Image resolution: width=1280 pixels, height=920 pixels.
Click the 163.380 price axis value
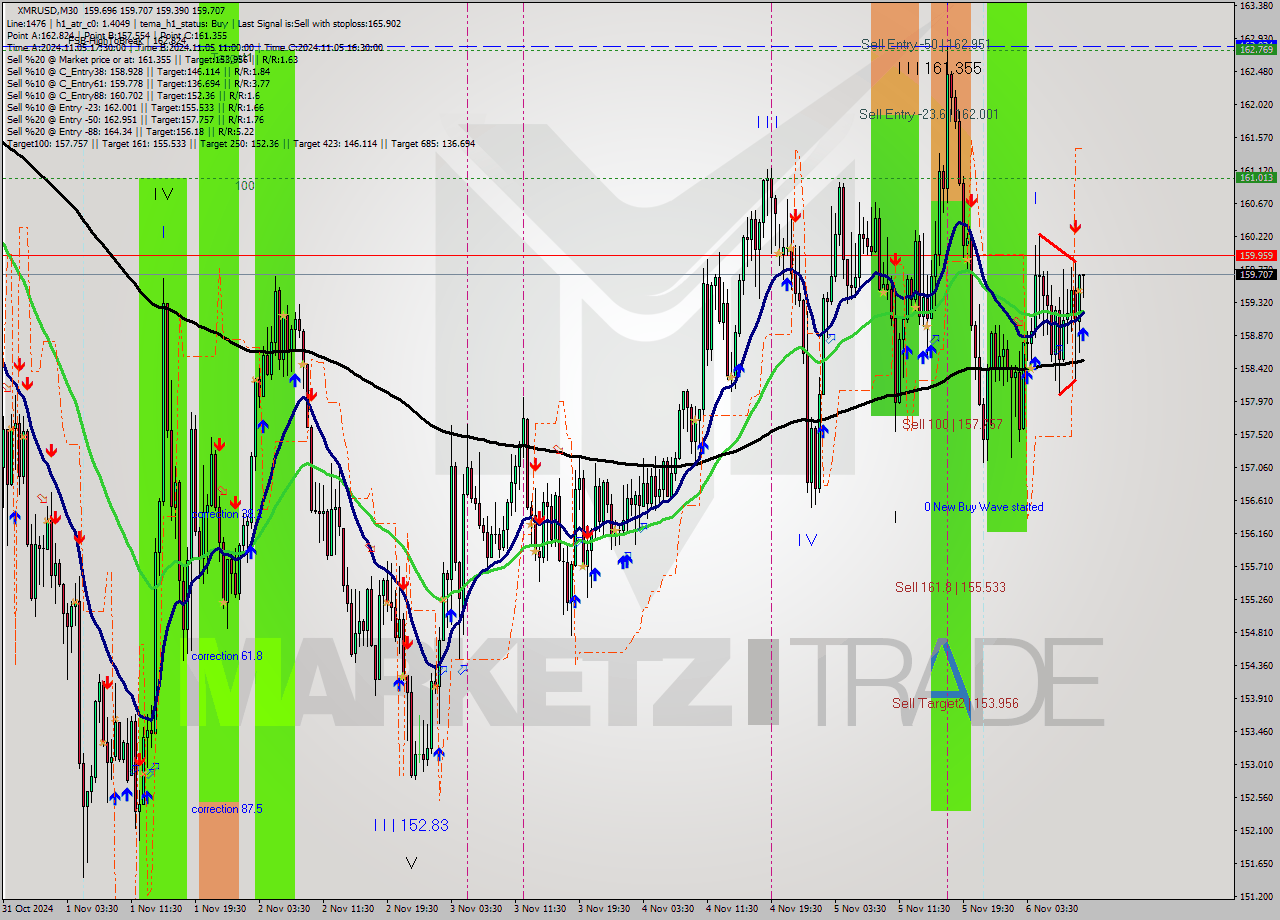pyautogui.click(x=1256, y=6)
